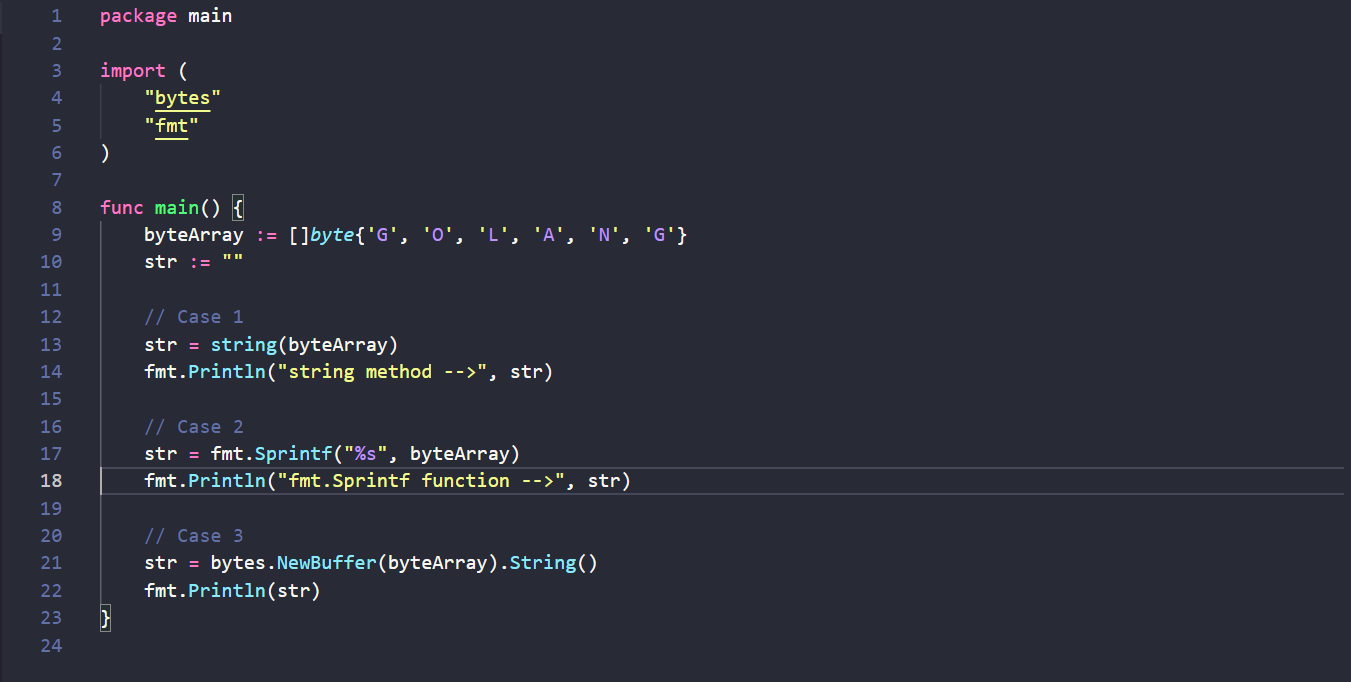The image size is (1351, 682).
Task: Click line number 9 to set a breakpoint
Action: (55, 234)
